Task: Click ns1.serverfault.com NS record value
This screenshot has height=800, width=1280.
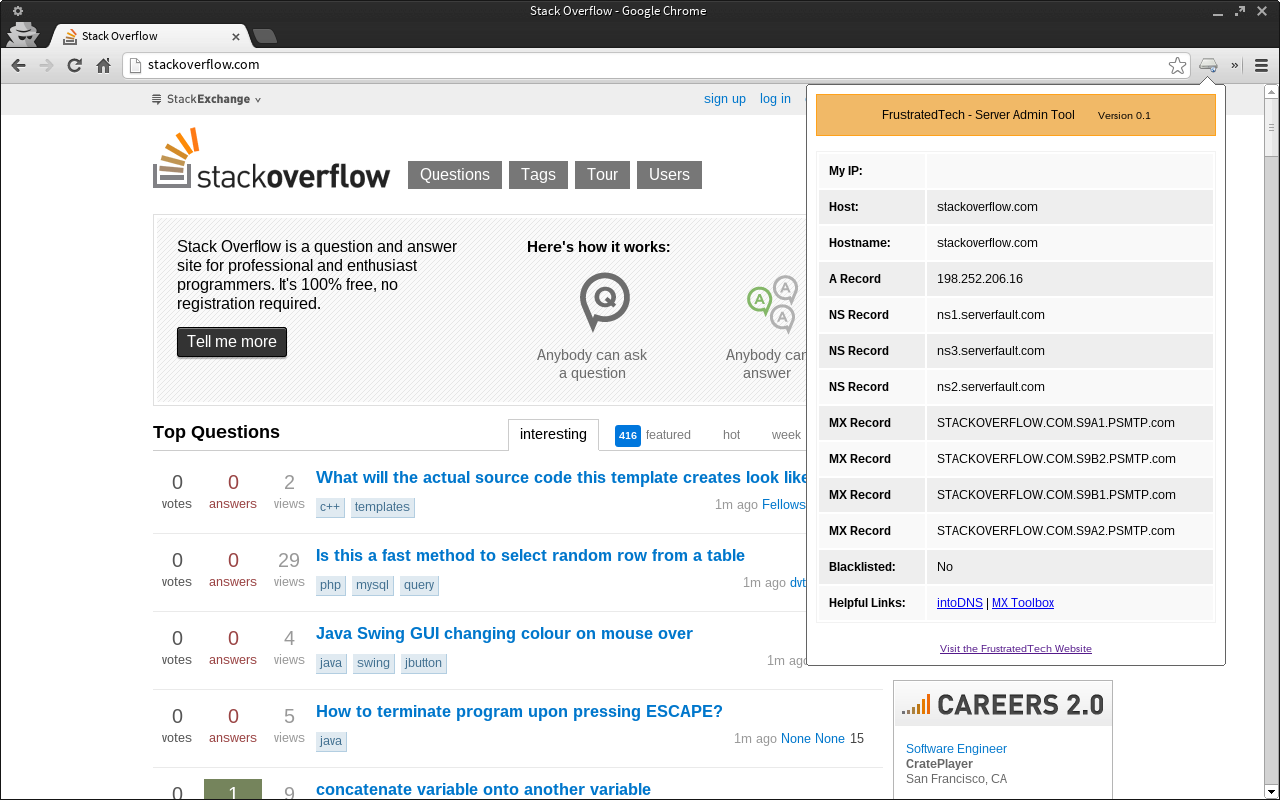Action: [991, 315]
